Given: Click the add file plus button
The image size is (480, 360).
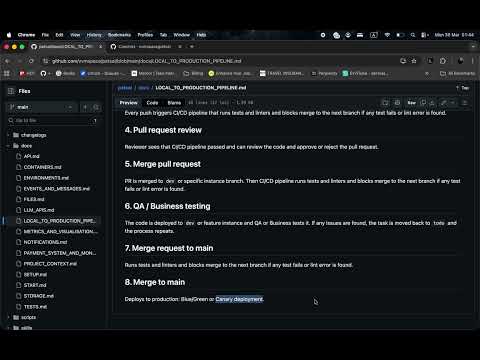Looking at the screenshot, I should pos(85,107).
